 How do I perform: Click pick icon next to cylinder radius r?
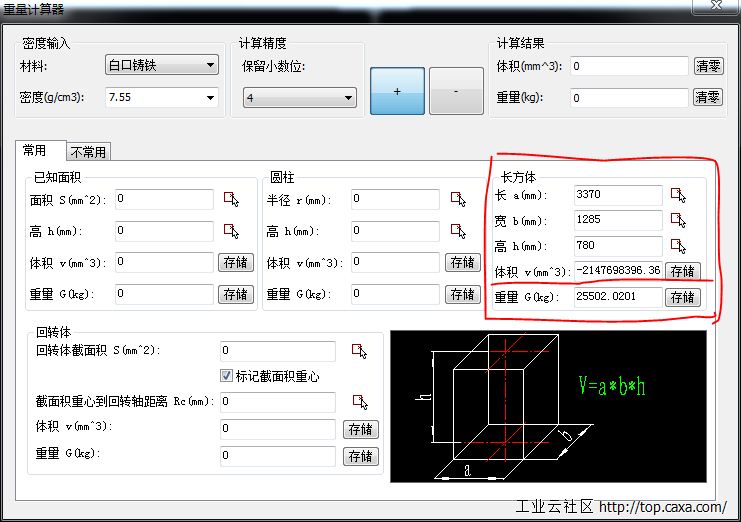[459, 199]
